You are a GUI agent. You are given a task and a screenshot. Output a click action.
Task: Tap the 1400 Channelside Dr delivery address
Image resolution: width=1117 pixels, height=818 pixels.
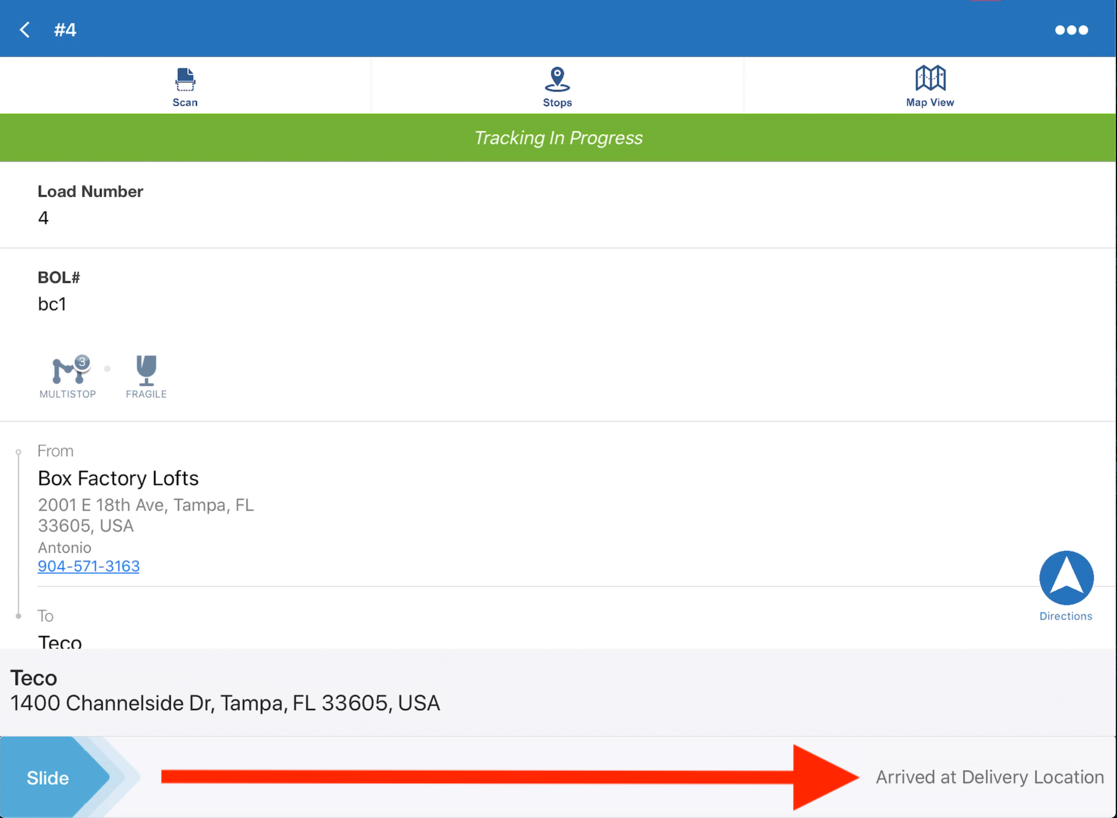click(225, 703)
